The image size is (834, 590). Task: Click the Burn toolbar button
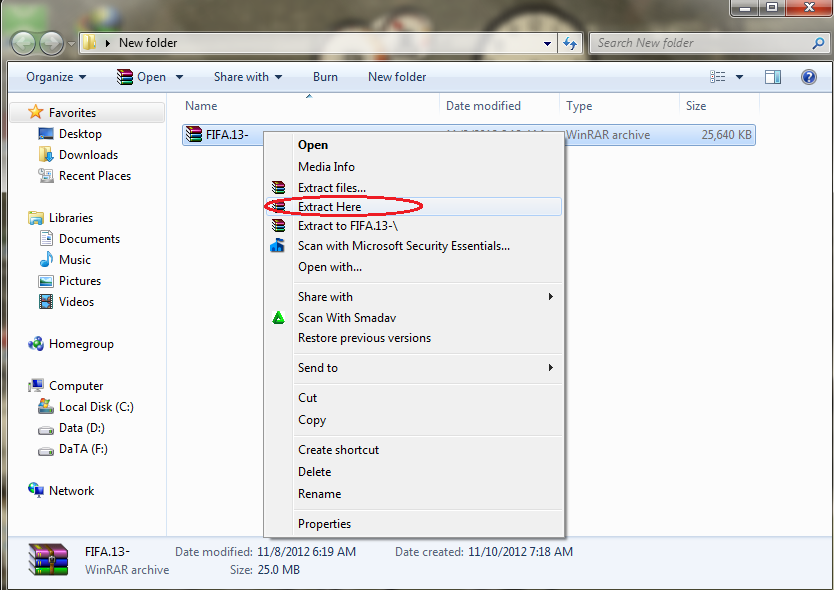click(325, 77)
